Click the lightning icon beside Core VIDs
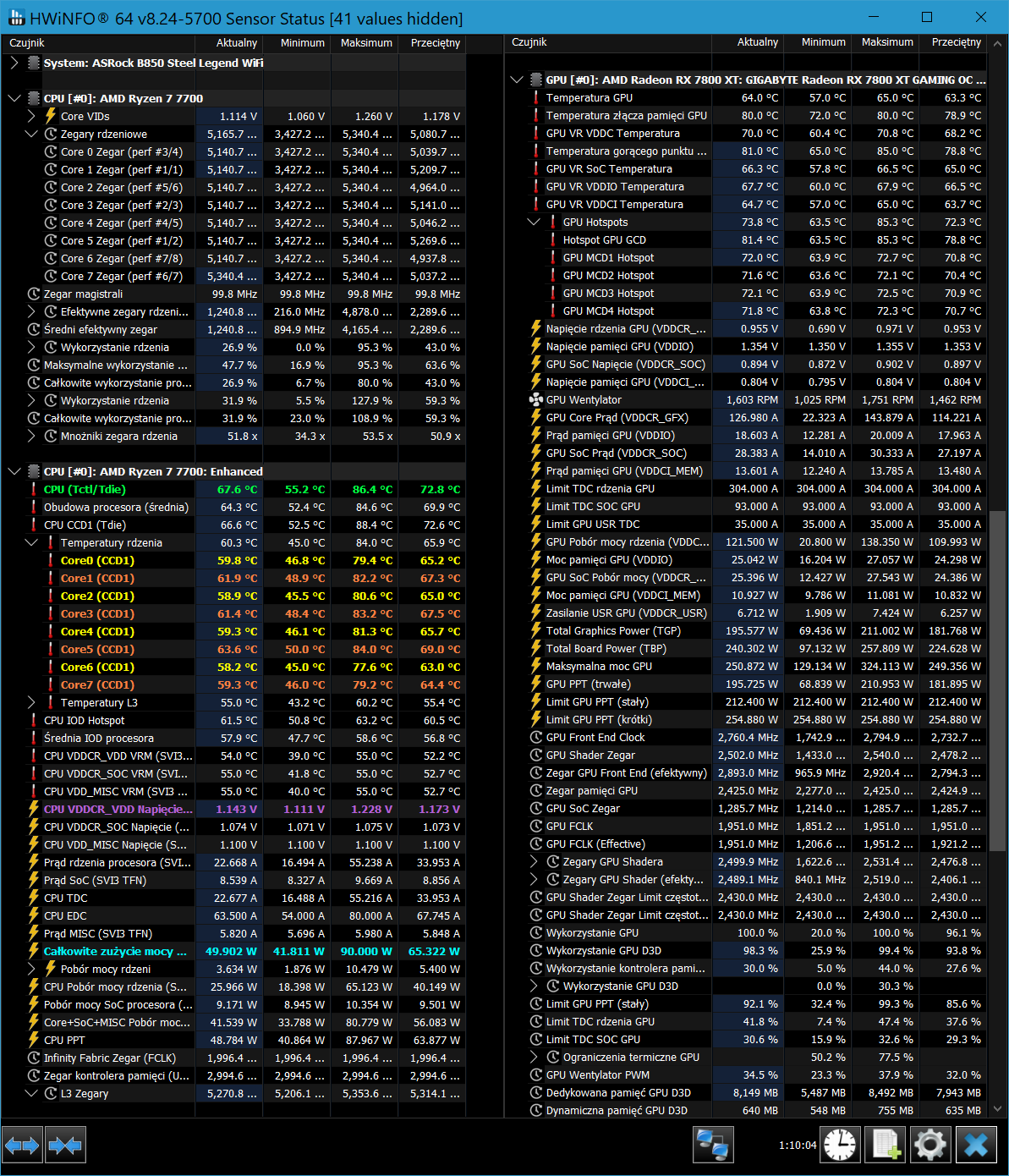 point(51,116)
